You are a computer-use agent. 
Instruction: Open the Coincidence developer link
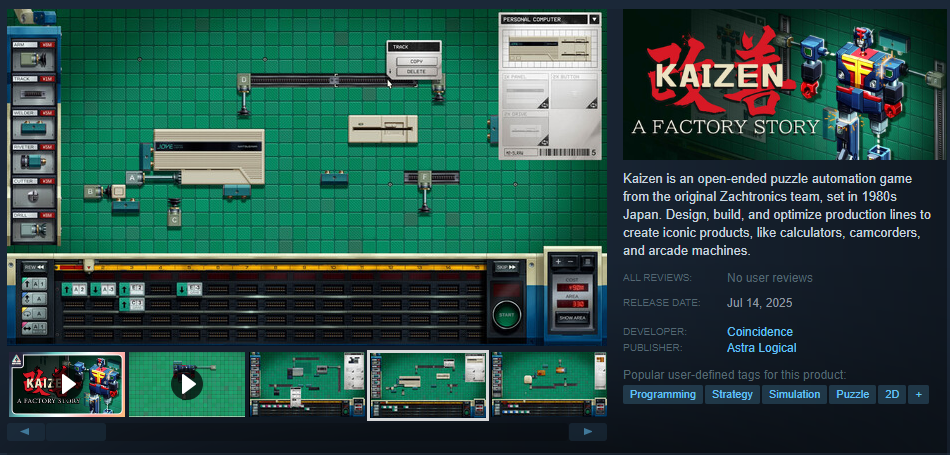click(760, 332)
